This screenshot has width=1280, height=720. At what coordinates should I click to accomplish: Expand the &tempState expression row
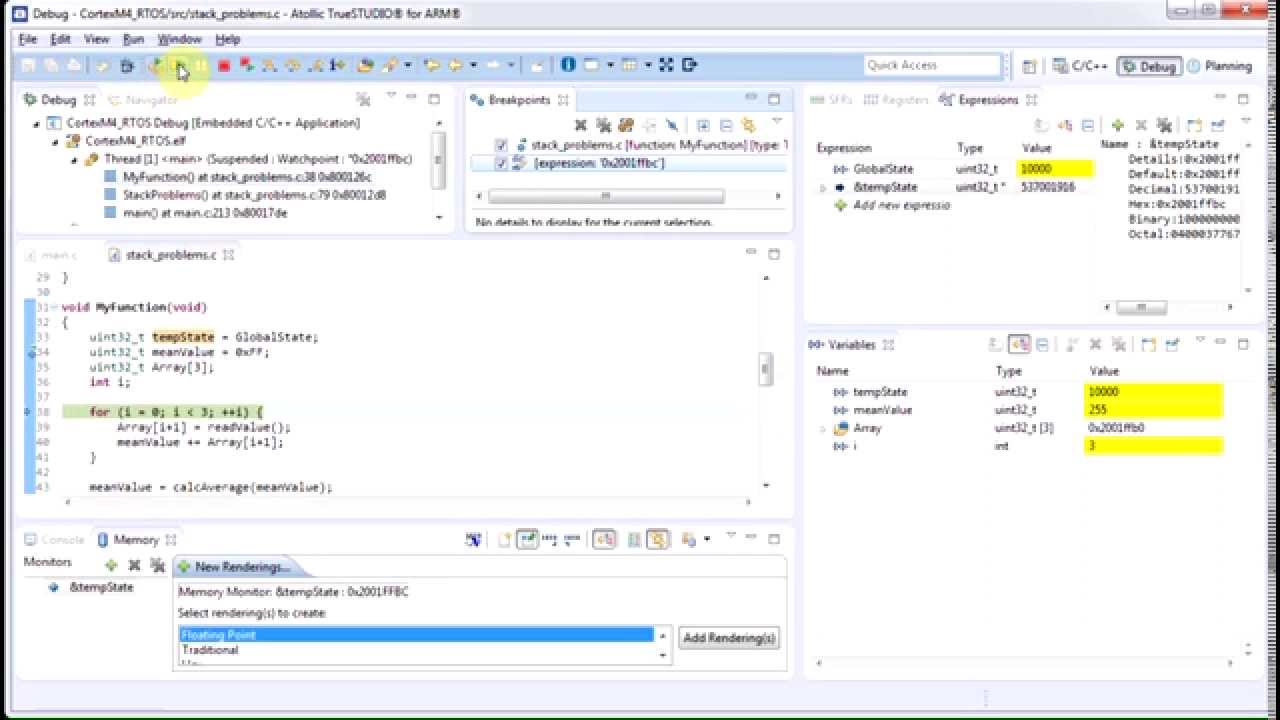tap(823, 187)
